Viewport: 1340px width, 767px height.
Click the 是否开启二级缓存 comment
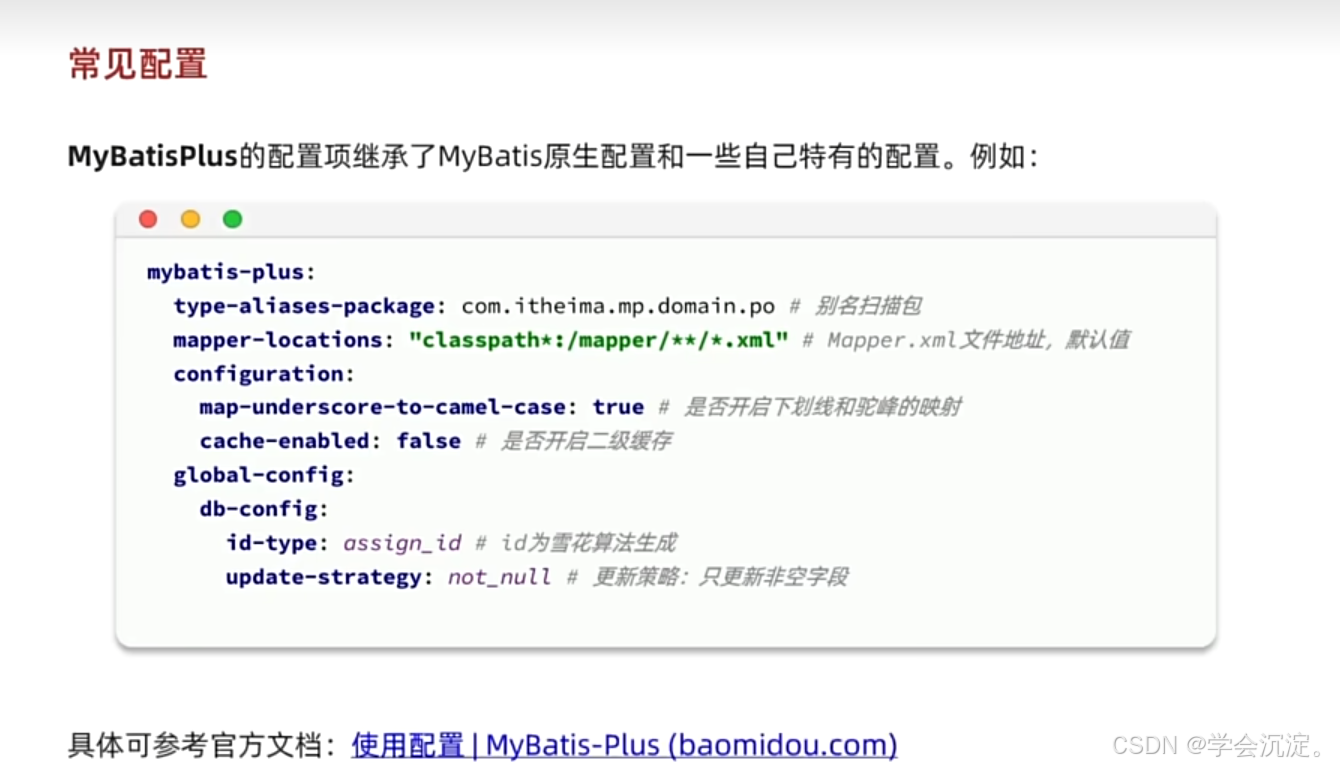pos(573,441)
